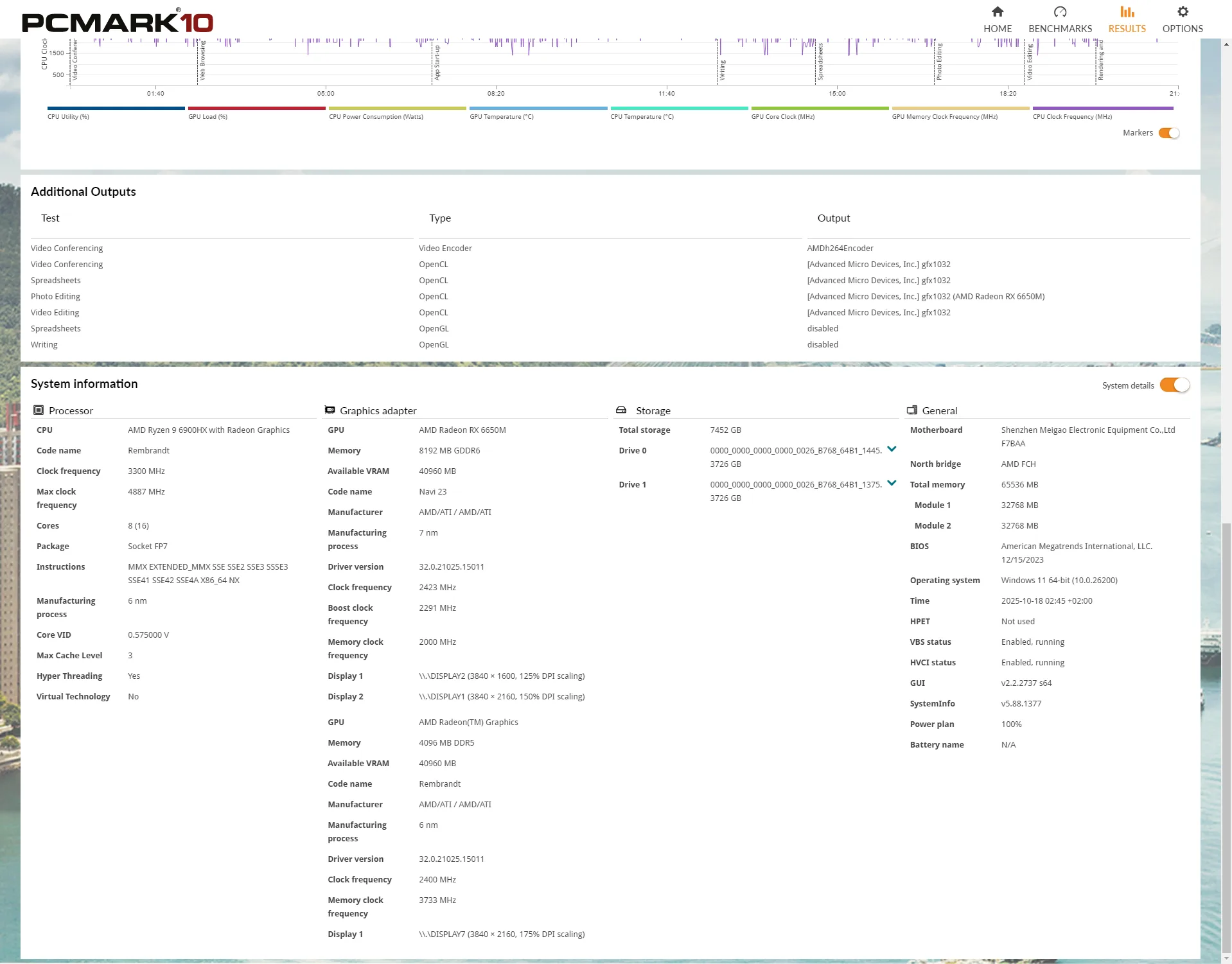
Task: Click the Storage section drive icon
Action: [621, 410]
